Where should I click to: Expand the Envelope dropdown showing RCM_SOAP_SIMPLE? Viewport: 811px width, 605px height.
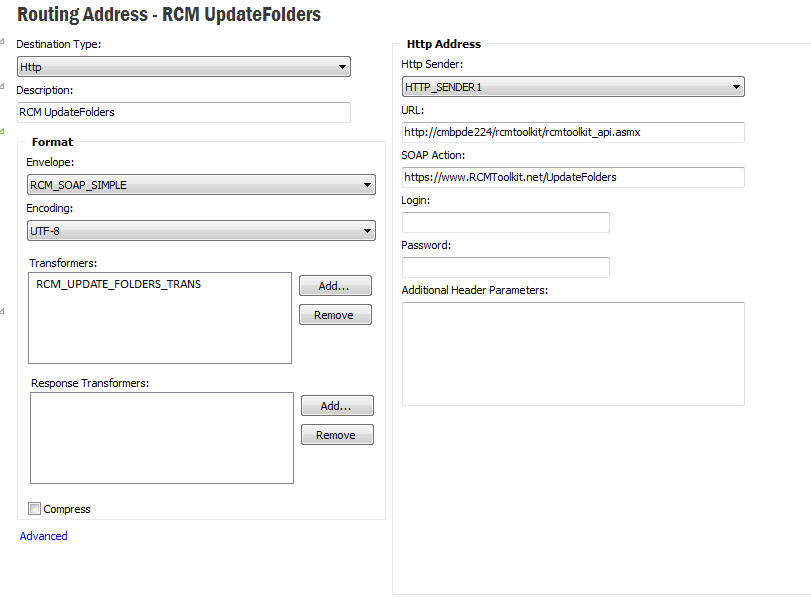200,184
